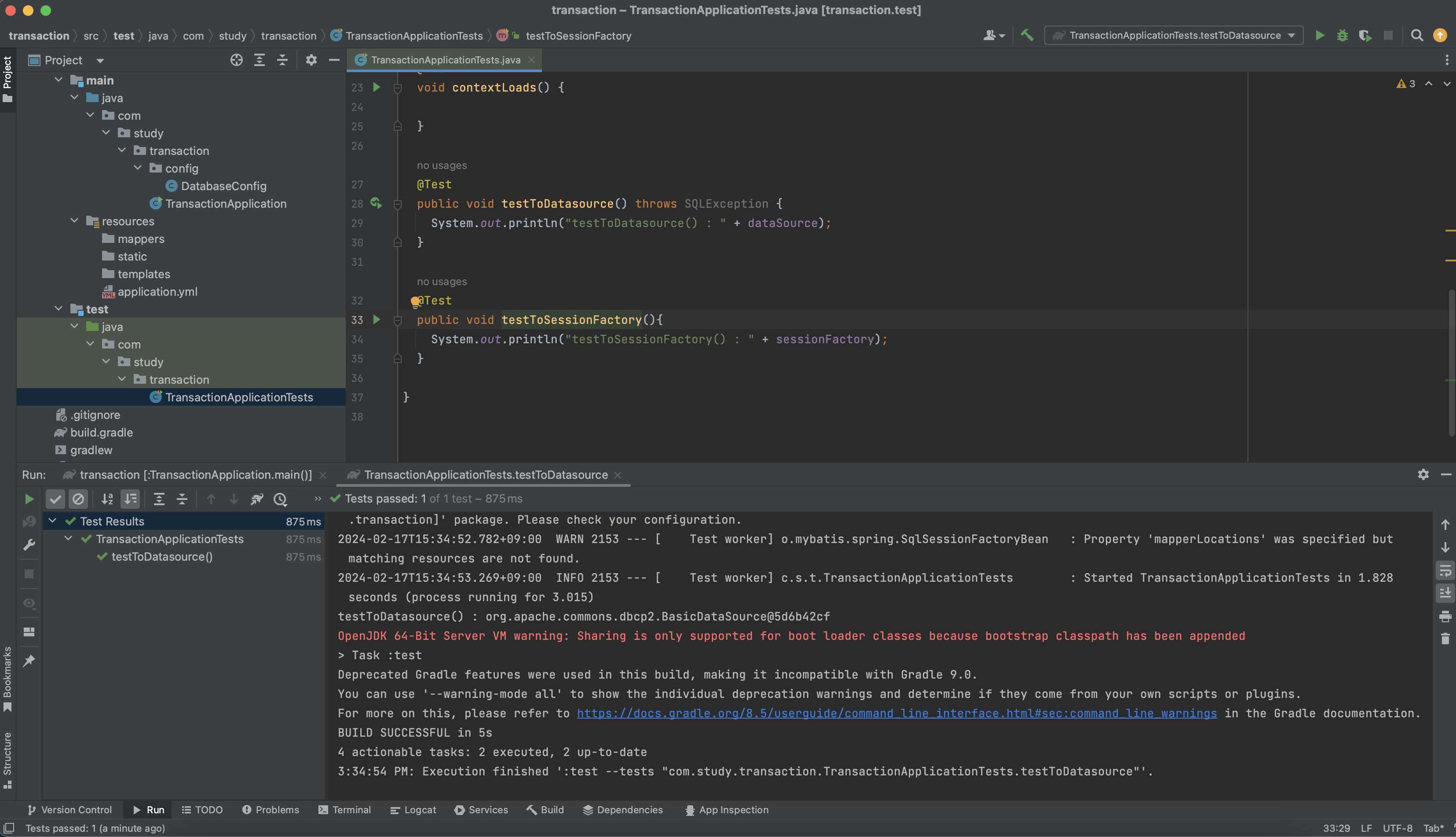The image size is (1456, 837).
Task: Hide the Project panel with minus icon
Action: pos(334,60)
